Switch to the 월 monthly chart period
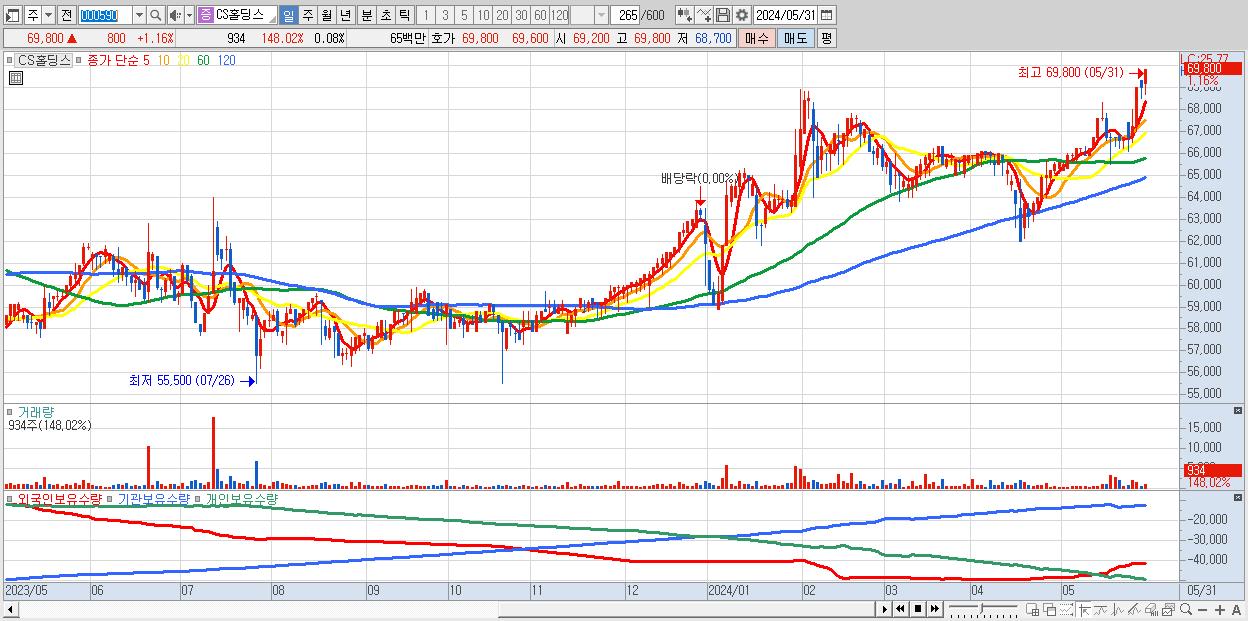 [326, 15]
